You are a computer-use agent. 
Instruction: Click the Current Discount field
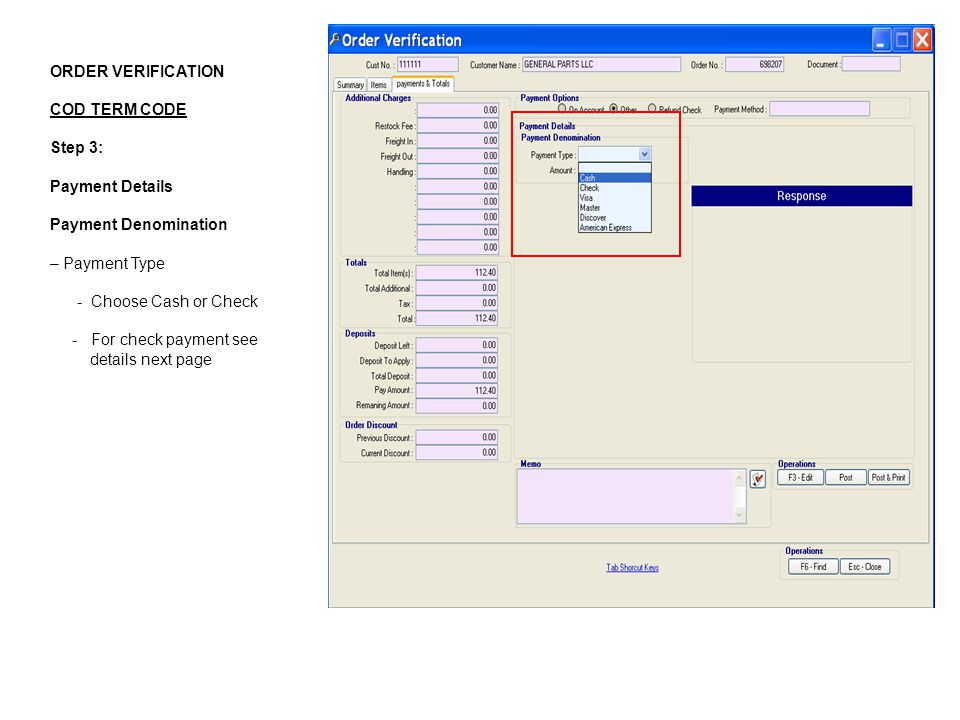pyautogui.click(x=457, y=453)
